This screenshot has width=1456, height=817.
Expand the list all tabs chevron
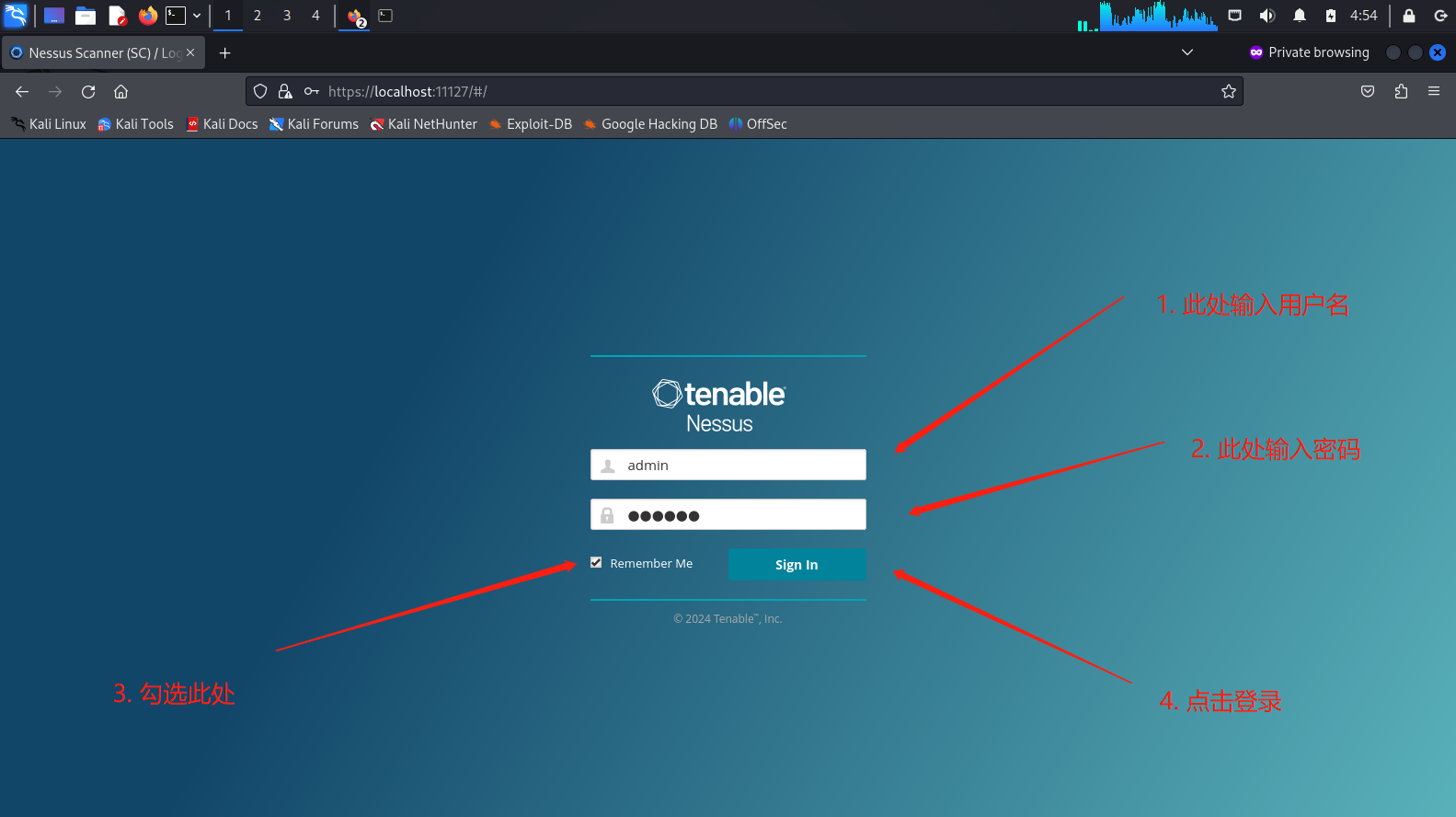click(x=1187, y=52)
